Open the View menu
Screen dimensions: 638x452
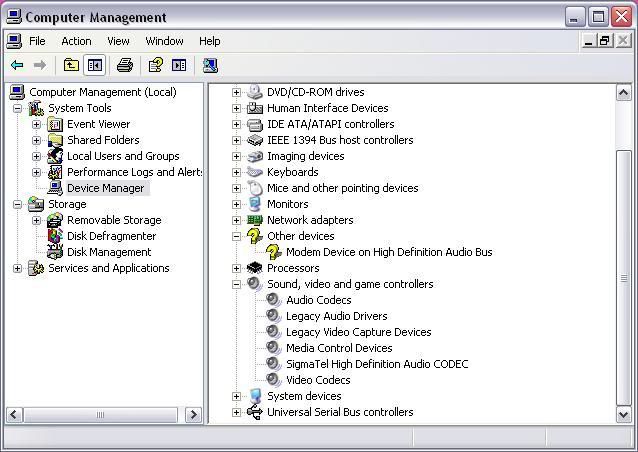click(118, 41)
